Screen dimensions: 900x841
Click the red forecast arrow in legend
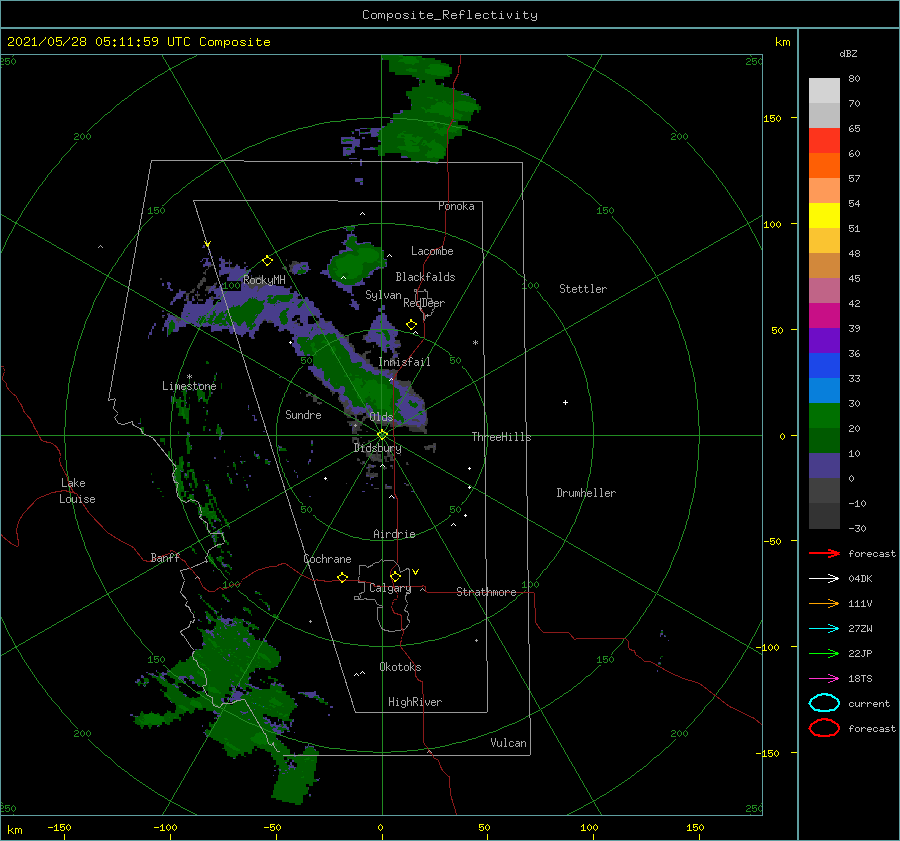(824, 553)
